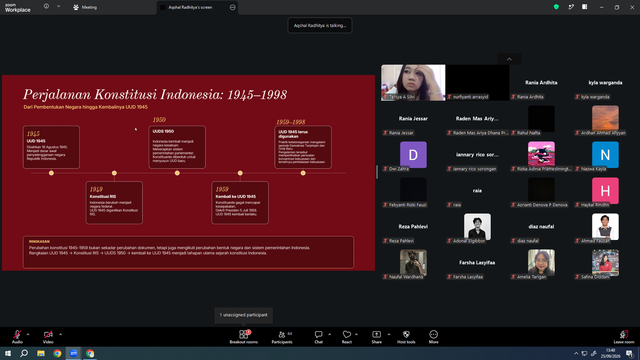Select Ahmad Fauzan photo tile
640x360 pixels.
(605, 227)
